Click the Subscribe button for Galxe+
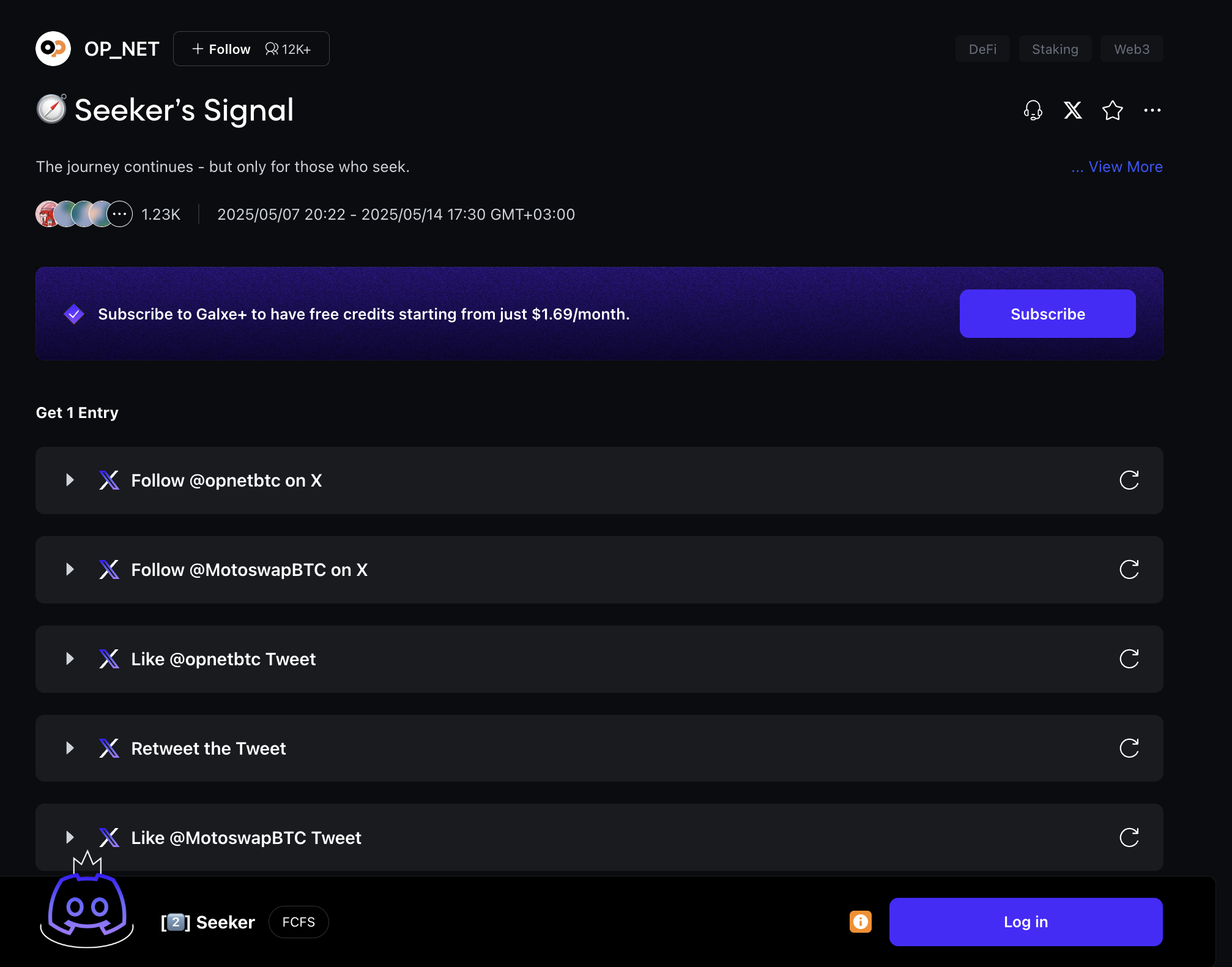 coord(1047,314)
